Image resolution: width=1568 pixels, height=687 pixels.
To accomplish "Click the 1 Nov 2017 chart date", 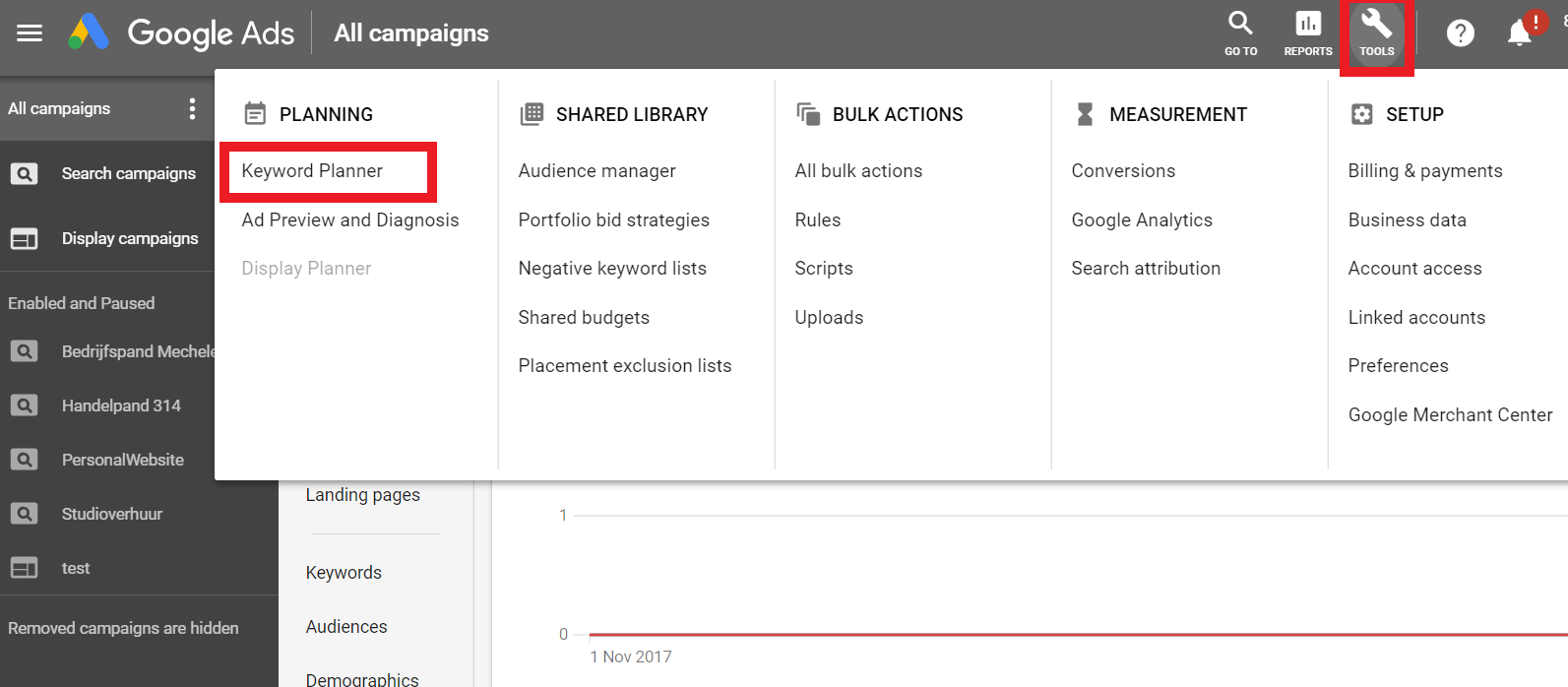I will click(631, 657).
